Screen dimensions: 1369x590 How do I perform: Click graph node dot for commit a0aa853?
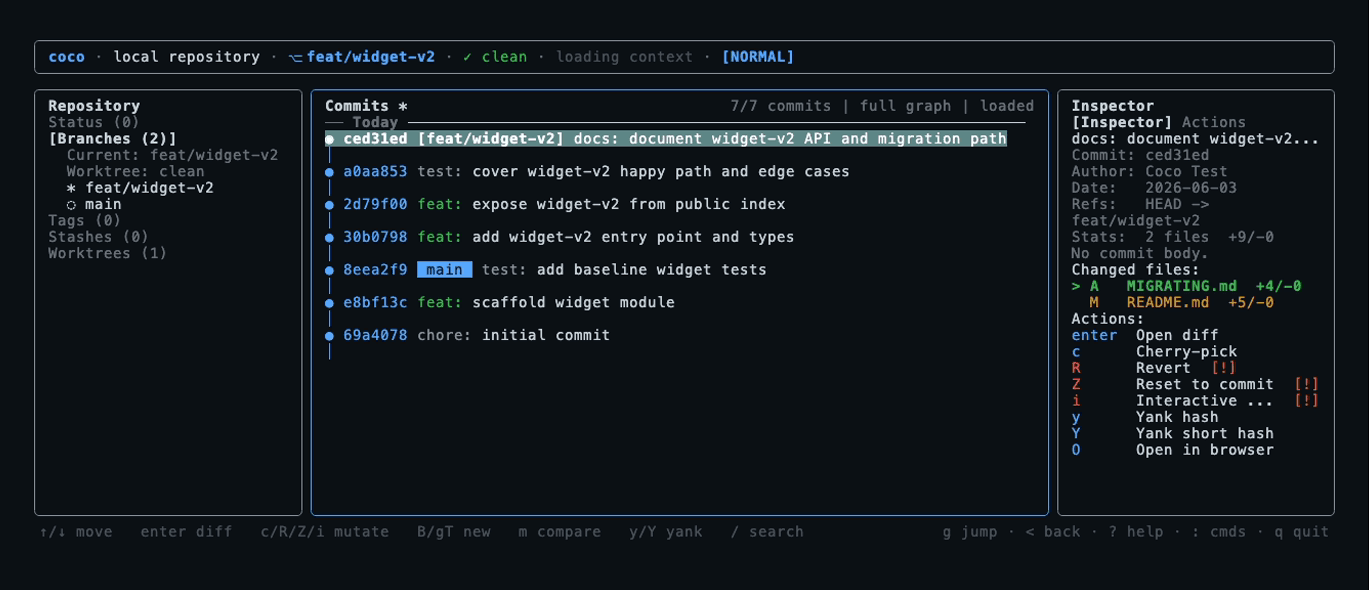click(x=329, y=172)
